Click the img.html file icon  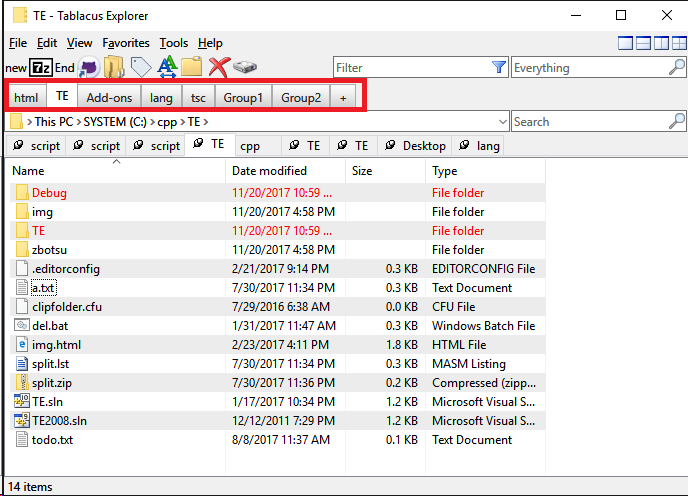[22, 344]
